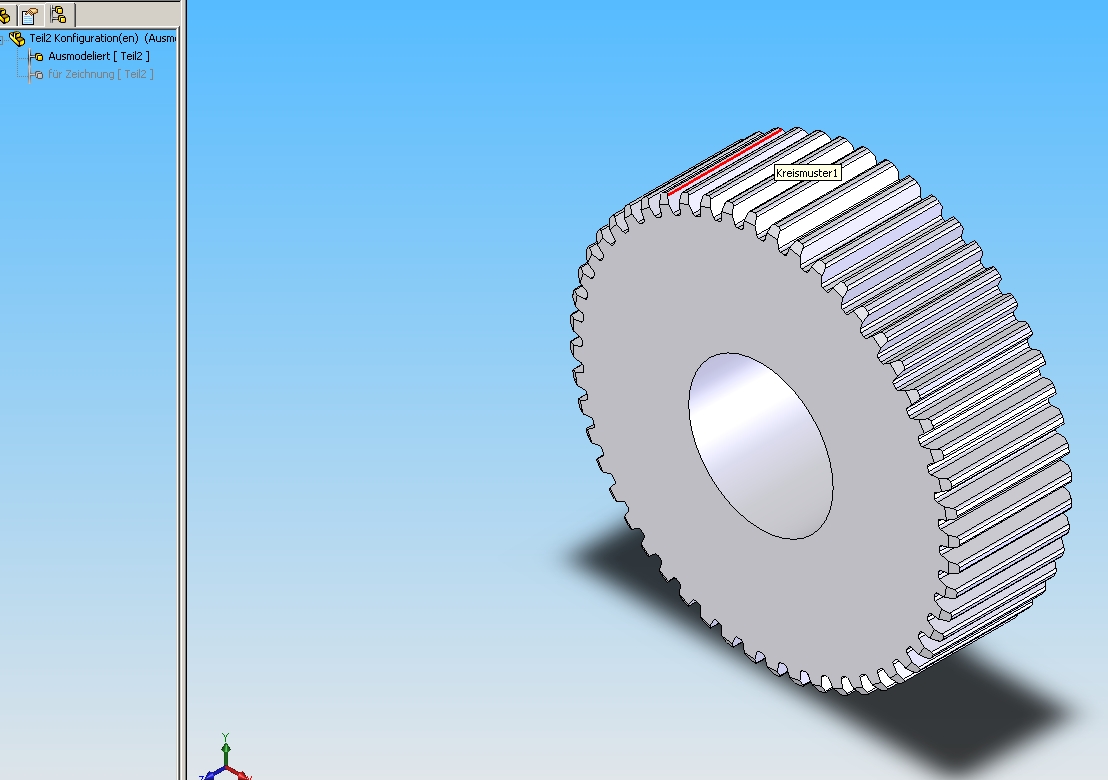Select the cylindrical bore in the gear center
Screen dimensions: 1108x780
[x=760, y=445]
